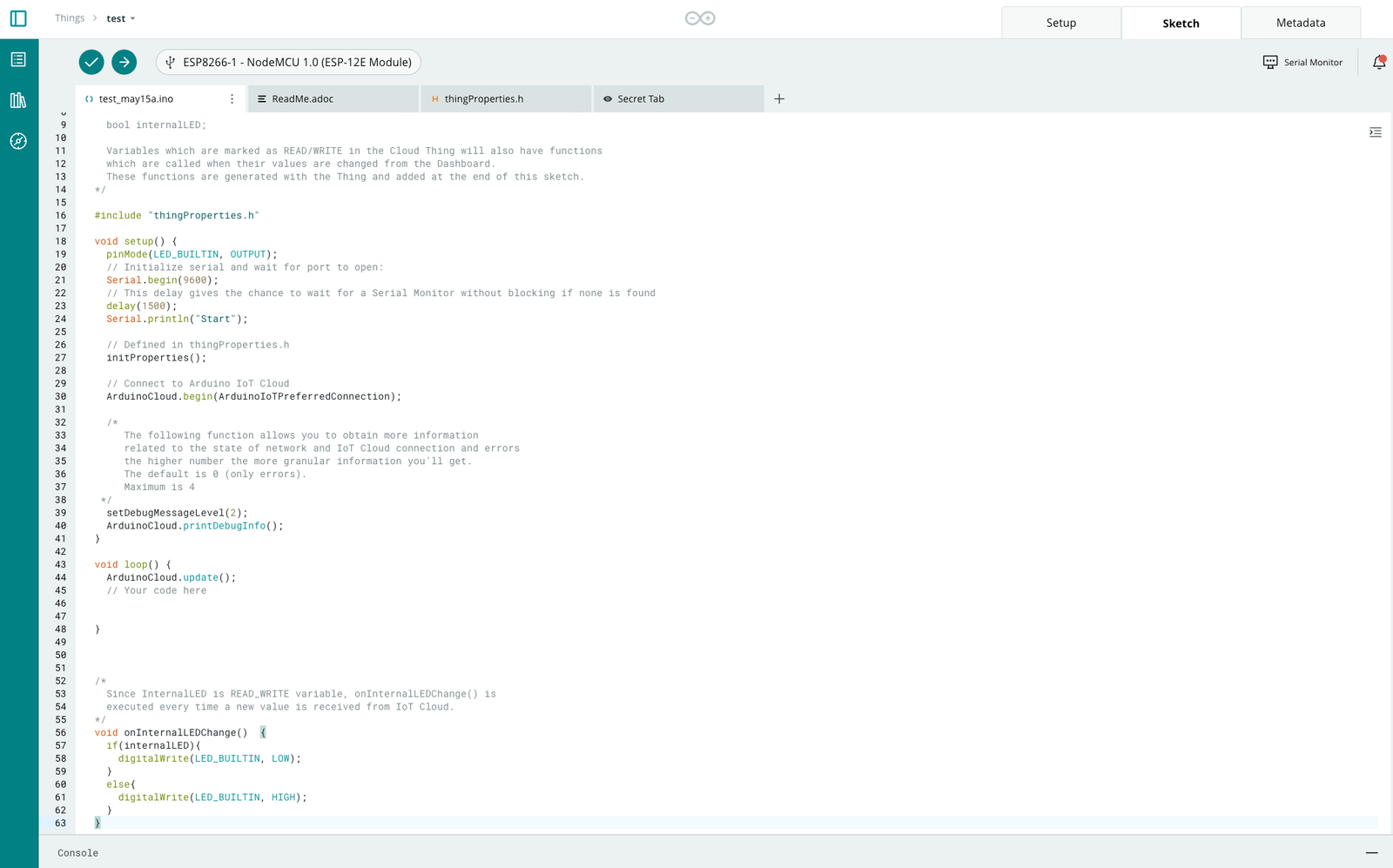This screenshot has height=868, width=1393.
Task: Click the Upload arrow button
Action: [124, 62]
